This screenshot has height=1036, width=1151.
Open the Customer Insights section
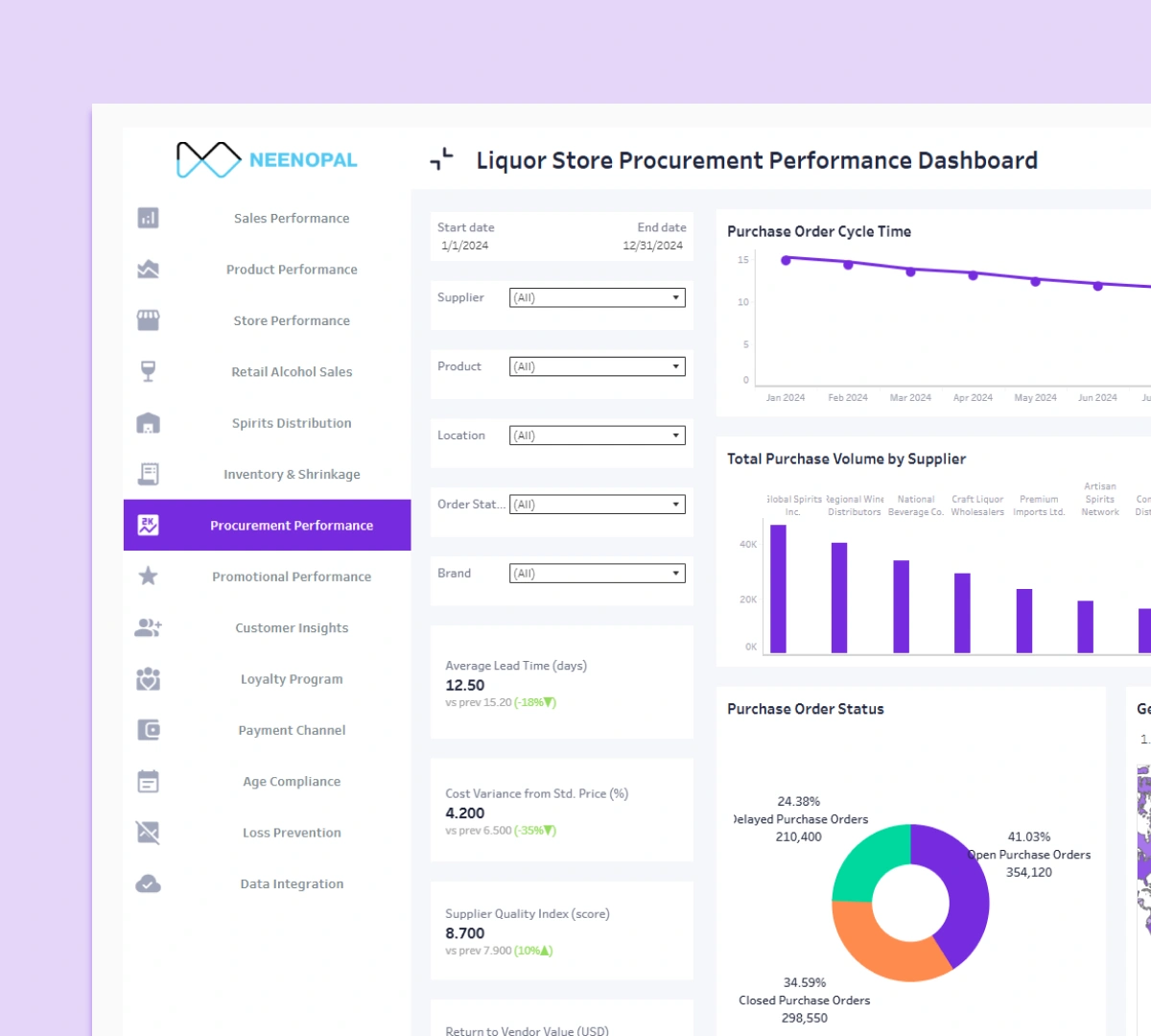291,627
